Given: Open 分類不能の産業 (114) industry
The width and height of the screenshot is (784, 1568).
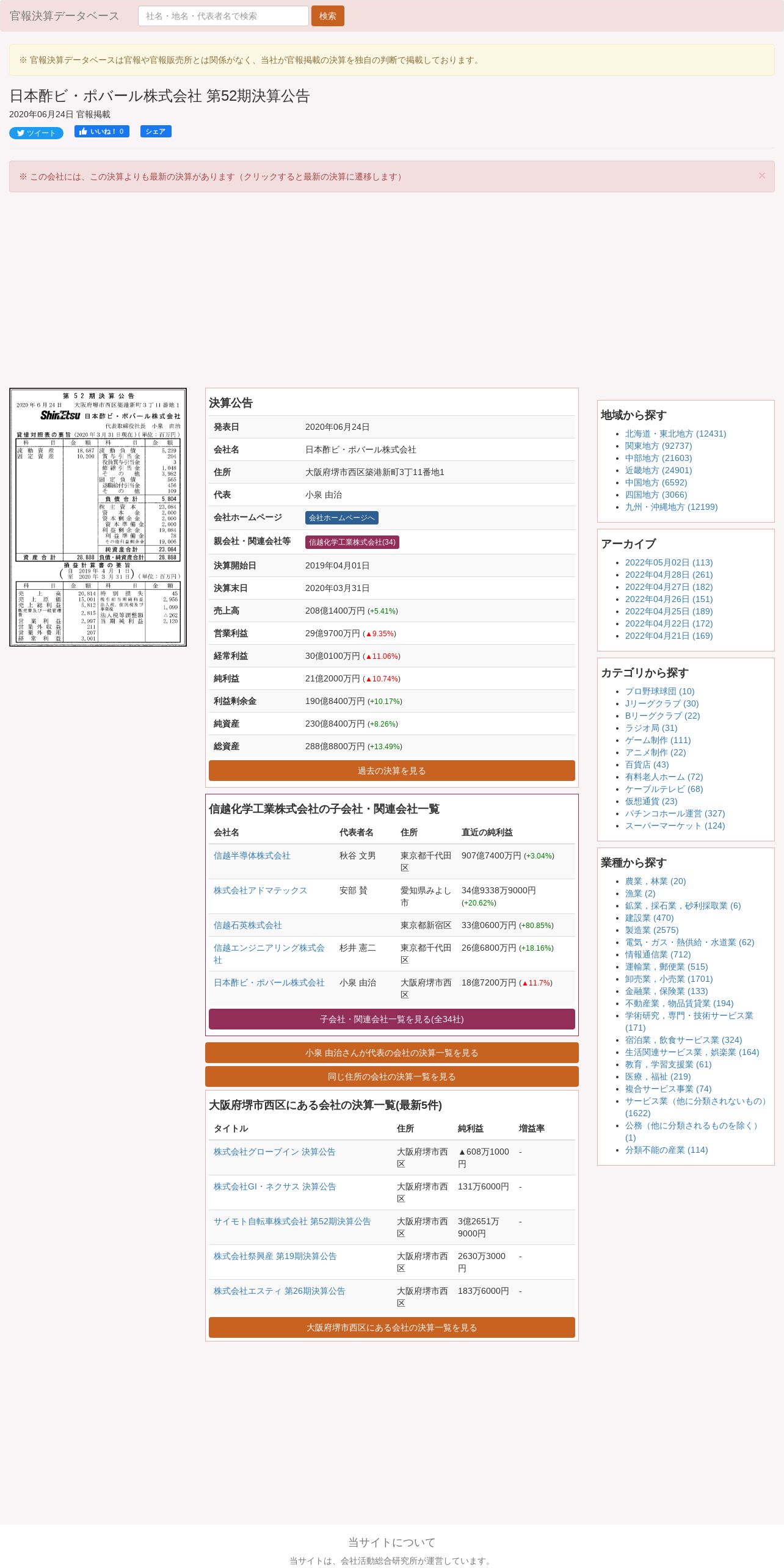Looking at the screenshot, I should [x=666, y=1150].
